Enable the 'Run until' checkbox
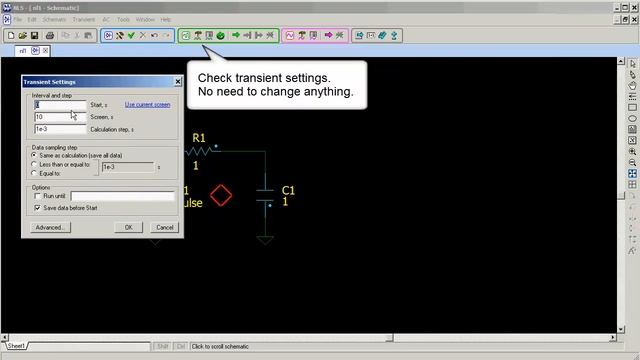 pos(38,196)
